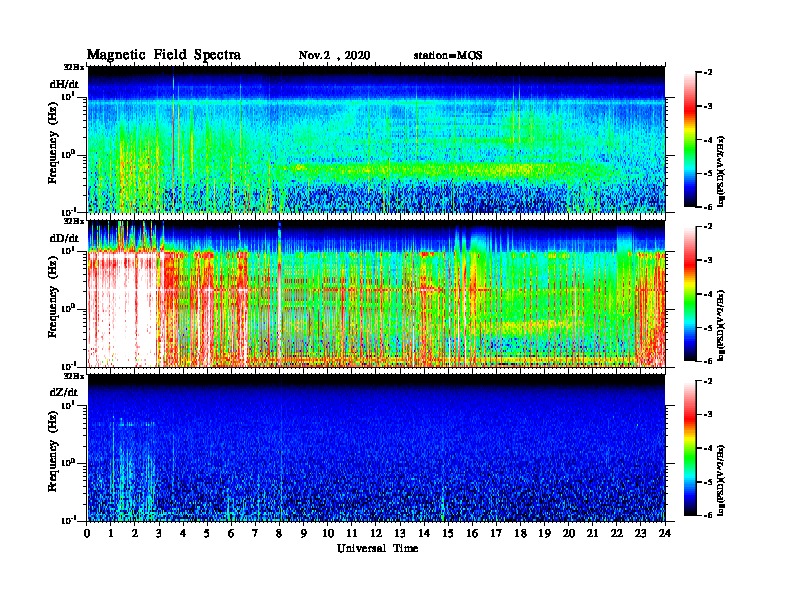The image size is (792, 612).
Task: Click the "-3" value on dZ/dt color bar
Action: [x=708, y=414]
